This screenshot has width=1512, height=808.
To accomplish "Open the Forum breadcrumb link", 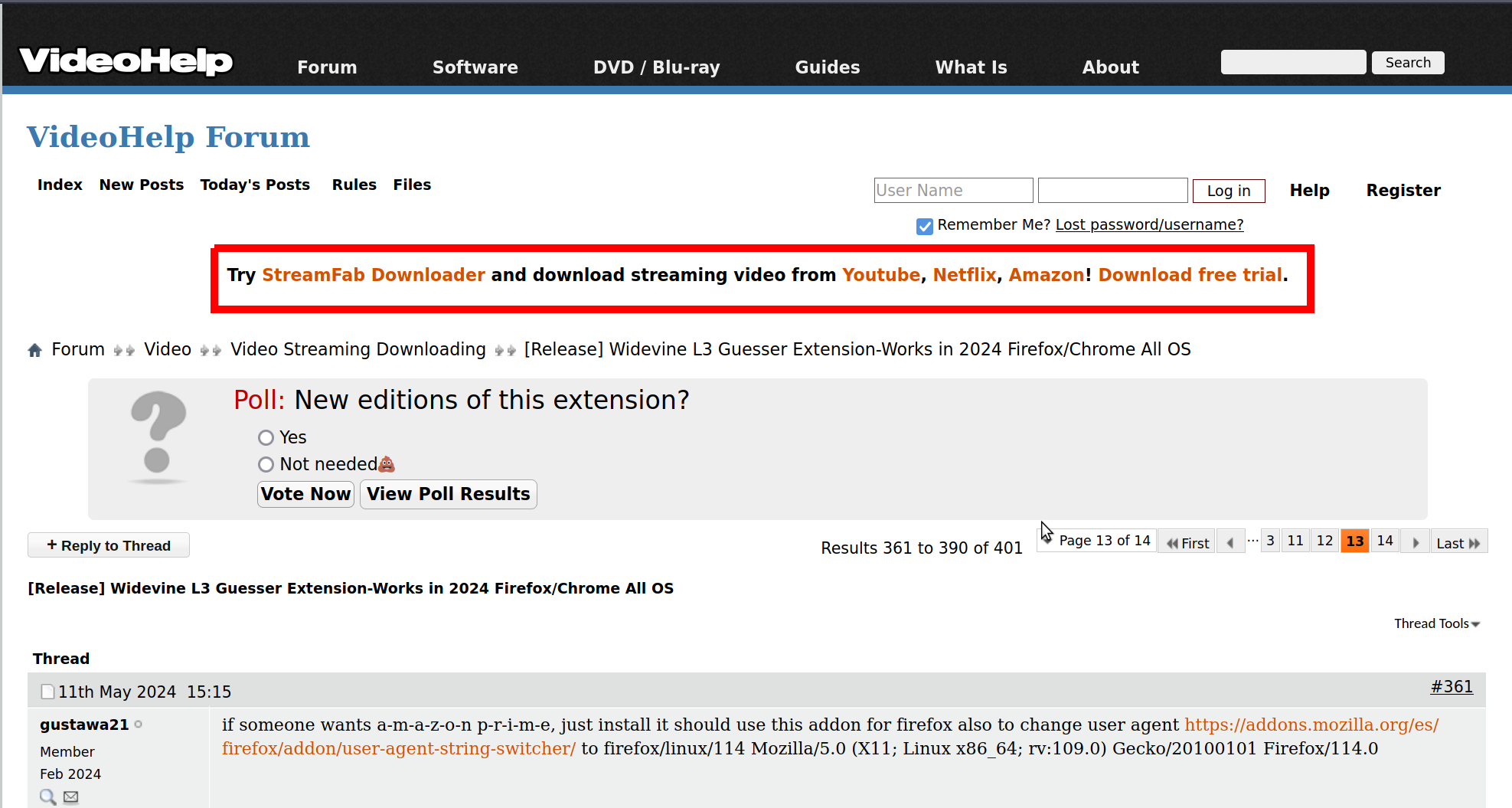I will 78,349.
